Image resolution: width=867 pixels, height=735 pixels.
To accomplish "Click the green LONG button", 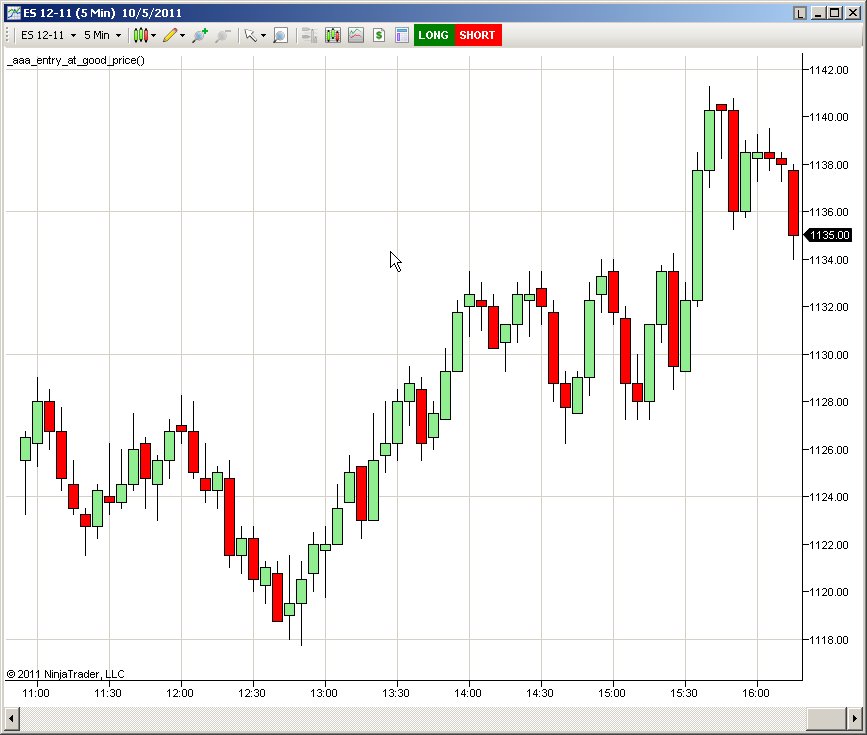I will pos(434,35).
